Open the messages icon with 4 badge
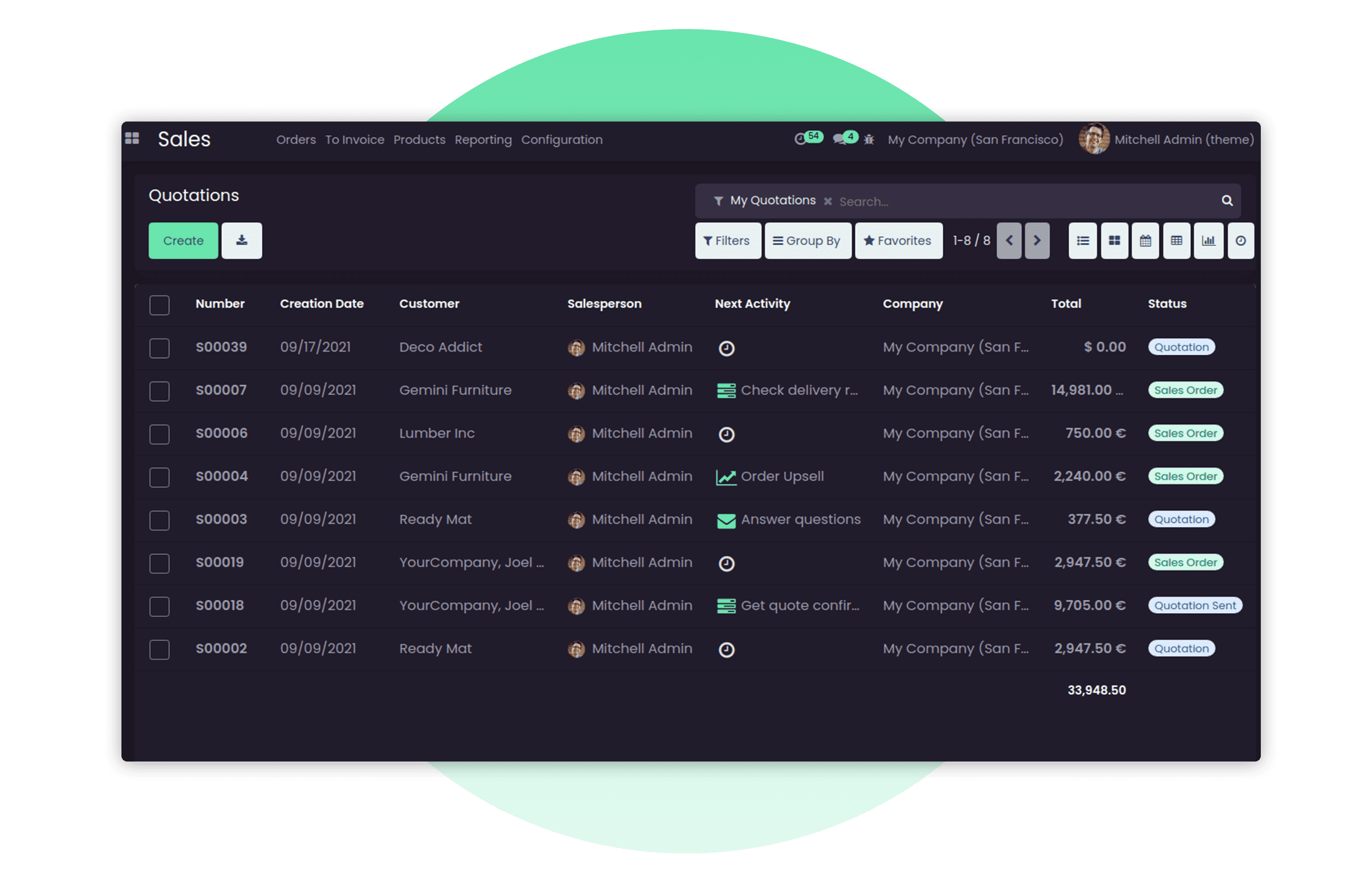1372x883 pixels. (839, 139)
